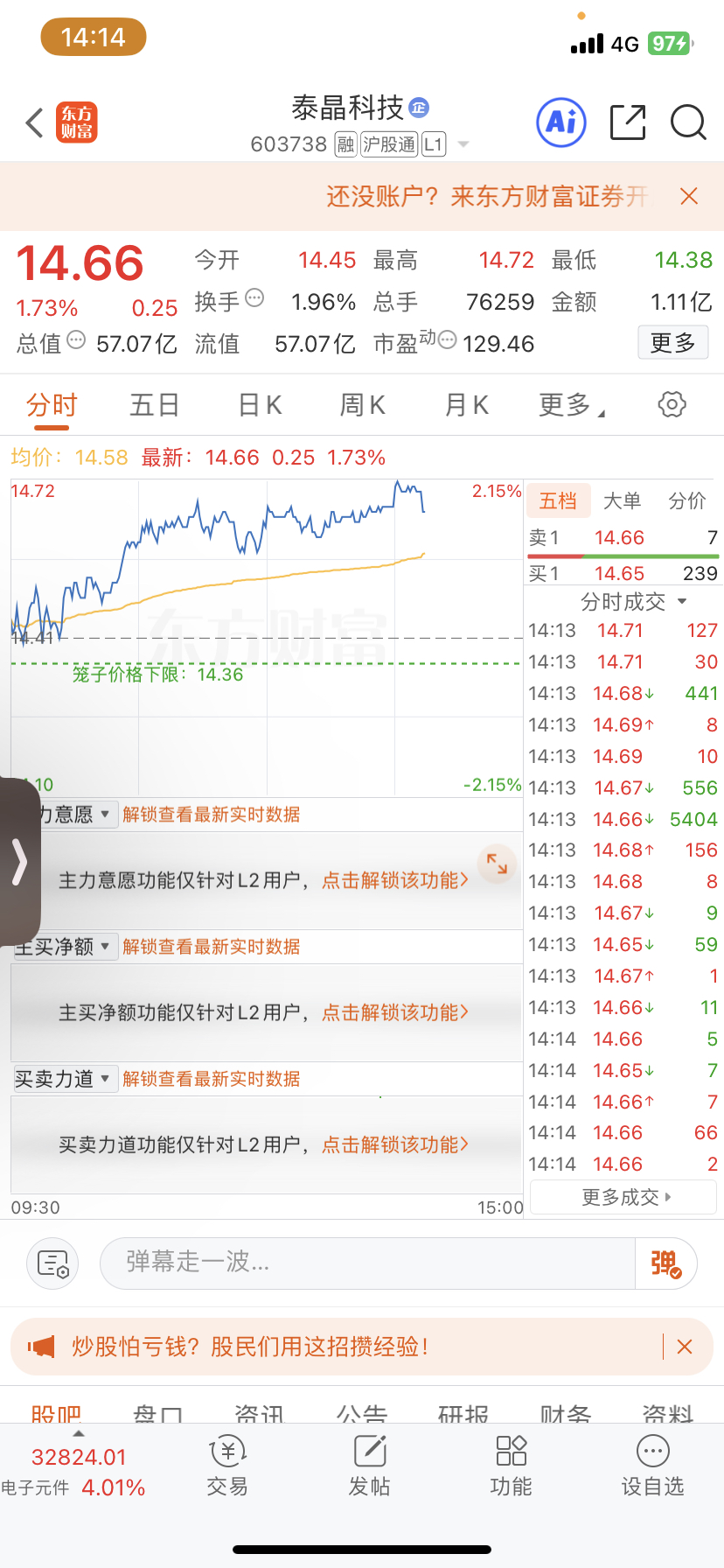Open 交易 trading icon
The height and width of the screenshot is (1568, 724).
coord(227,1466)
